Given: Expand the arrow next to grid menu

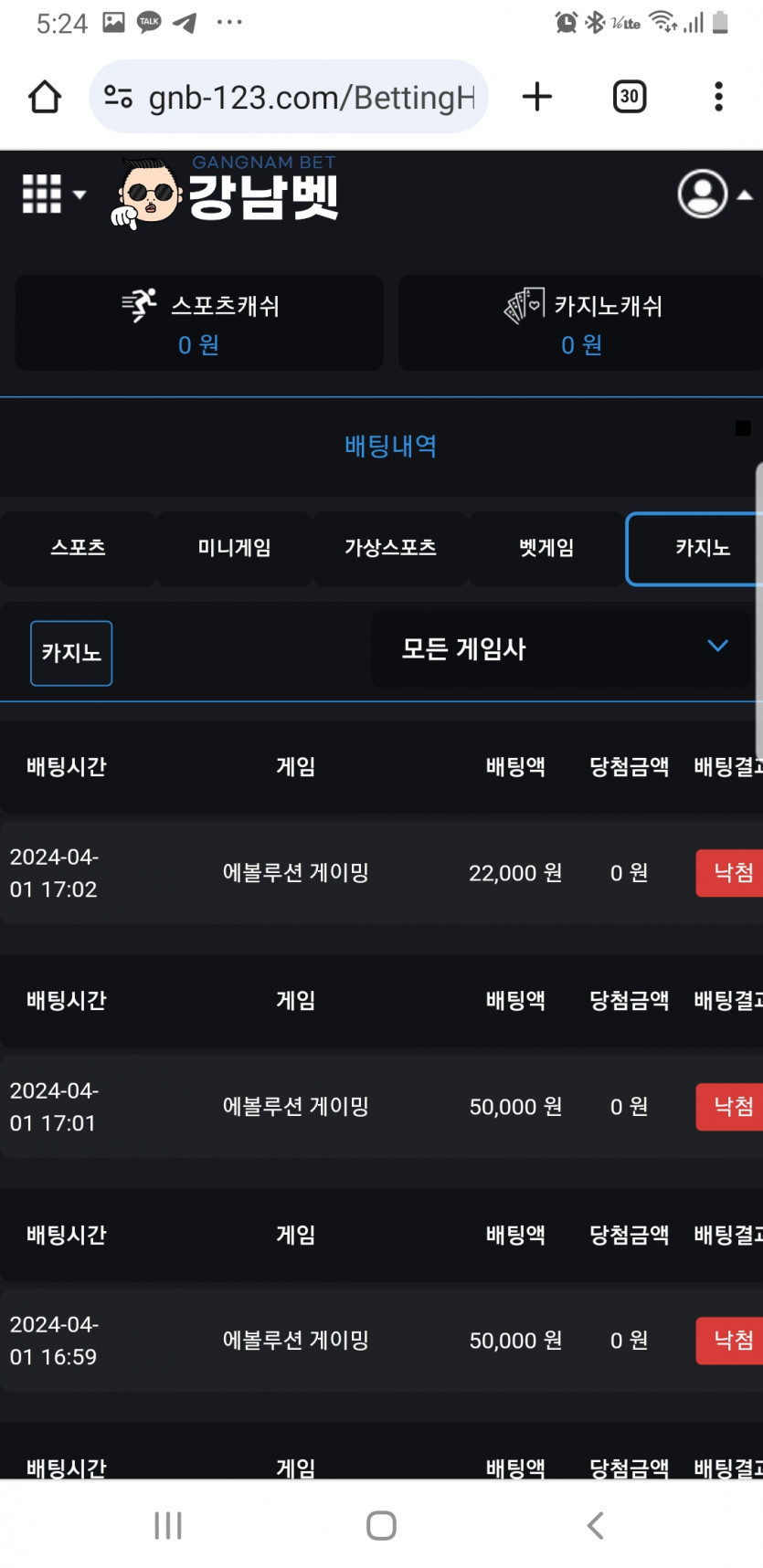Looking at the screenshot, I should tap(79, 195).
